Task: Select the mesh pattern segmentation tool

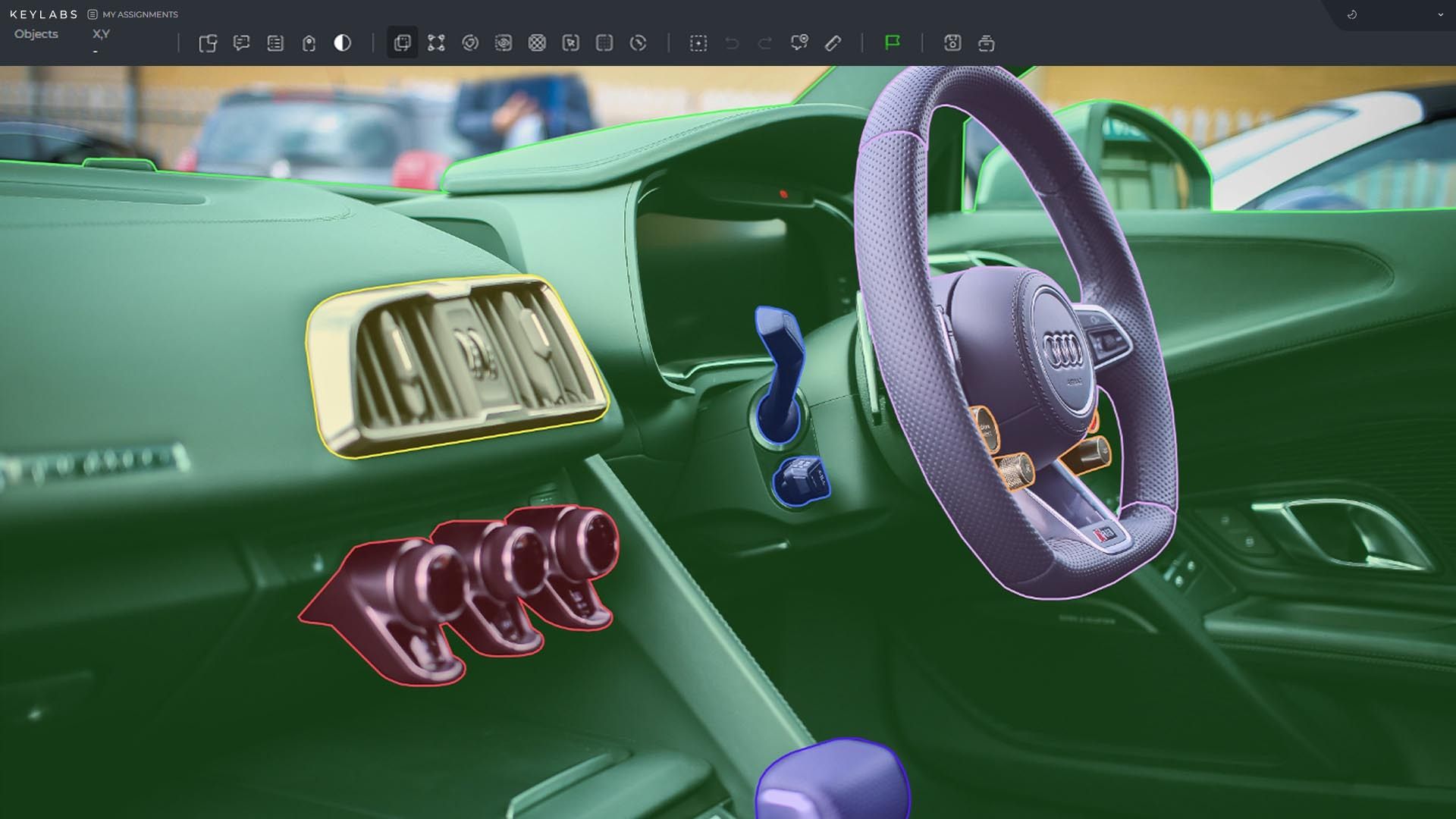Action: coord(538,43)
